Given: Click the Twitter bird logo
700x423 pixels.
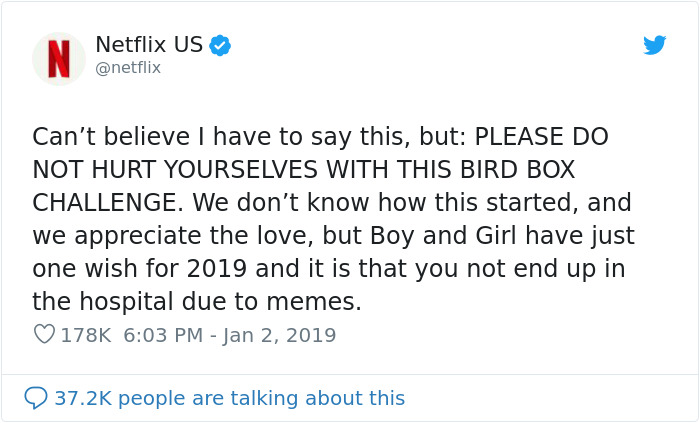Looking at the screenshot, I should click(x=654, y=45).
